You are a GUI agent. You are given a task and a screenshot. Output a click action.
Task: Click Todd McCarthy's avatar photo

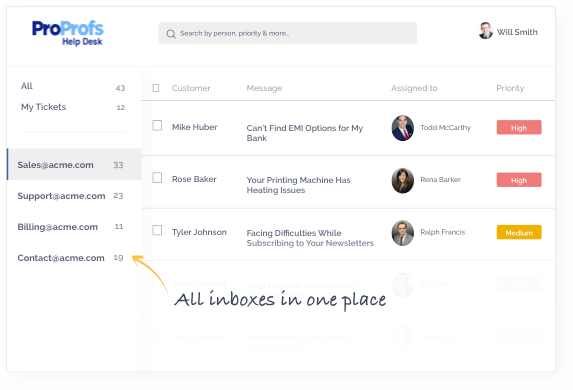(402, 128)
